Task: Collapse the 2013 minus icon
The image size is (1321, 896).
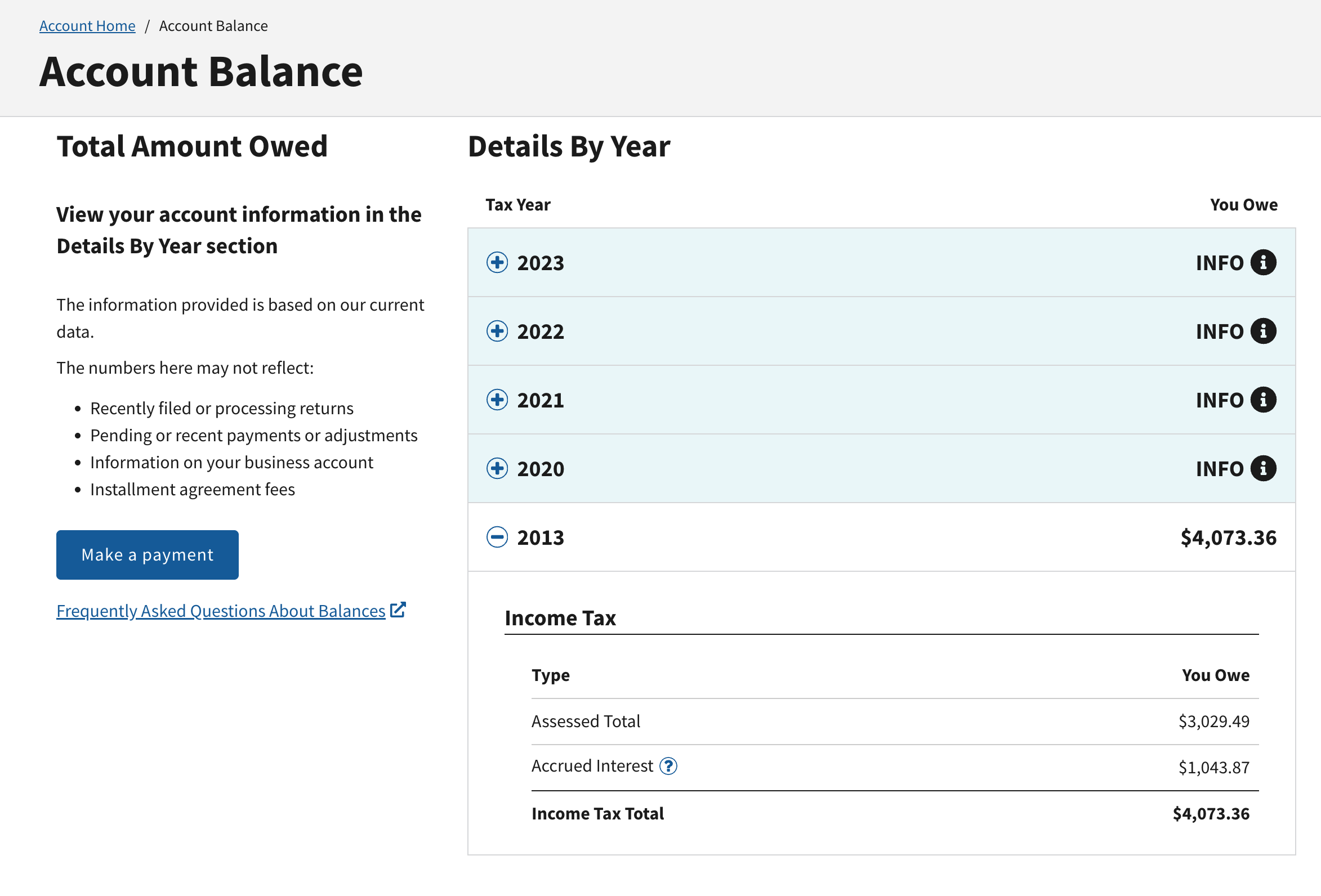Action: pyautogui.click(x=497, y=537)
